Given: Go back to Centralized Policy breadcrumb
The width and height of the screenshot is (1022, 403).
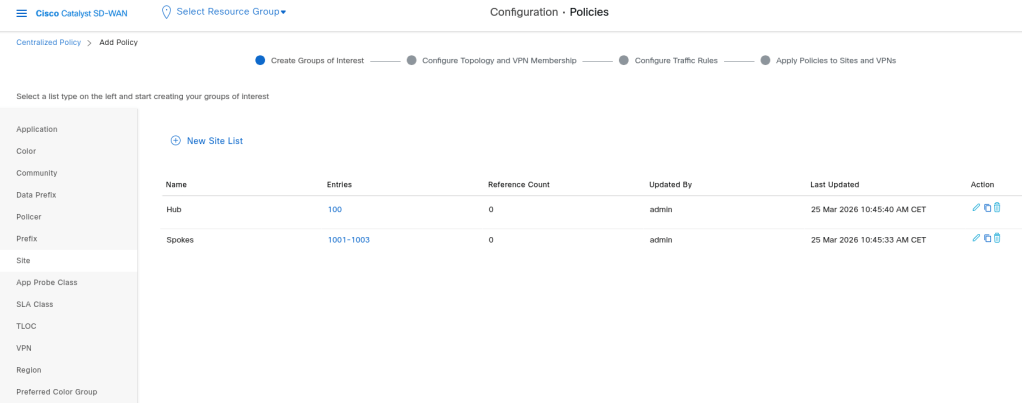Looking at the screenshot, I should (48, 43).
